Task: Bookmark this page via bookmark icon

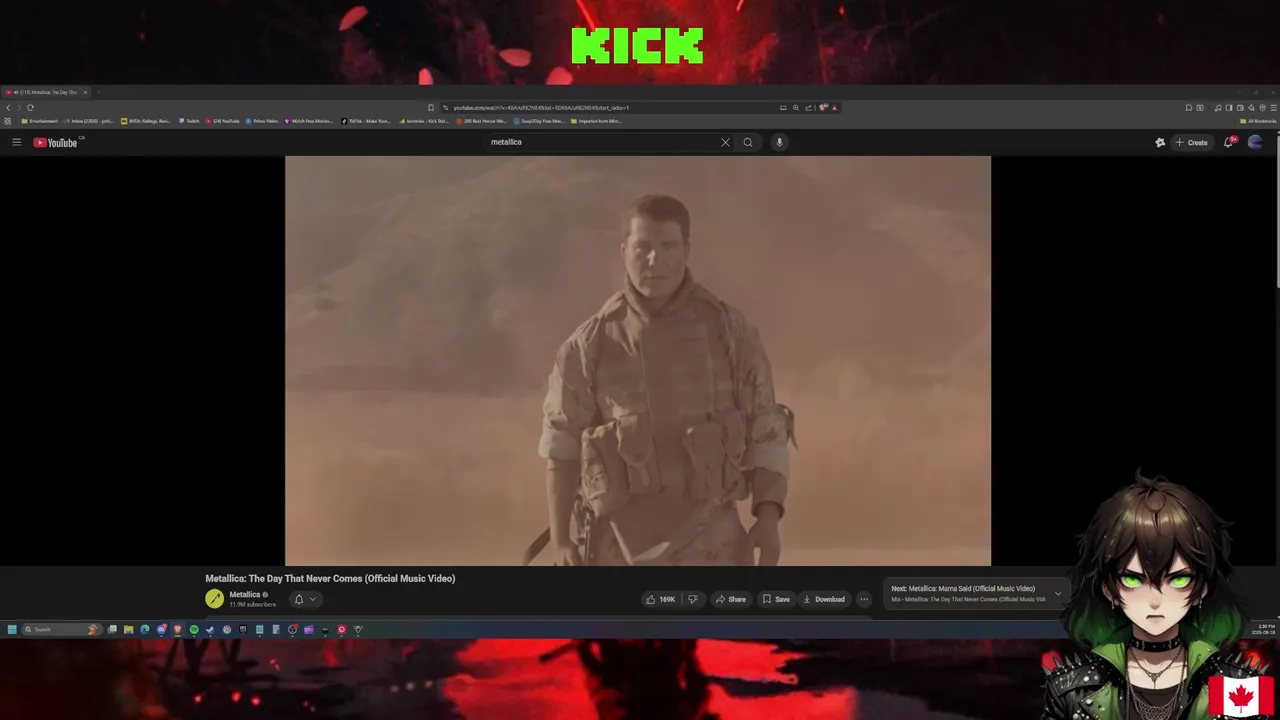Action: click(x=431, y=107)
